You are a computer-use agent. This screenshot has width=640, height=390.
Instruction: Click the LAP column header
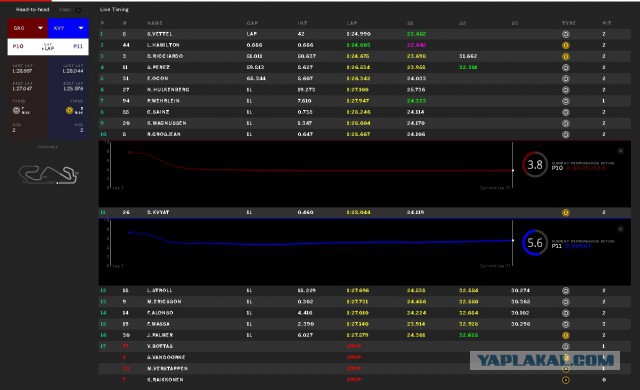(x=352, y=23)
